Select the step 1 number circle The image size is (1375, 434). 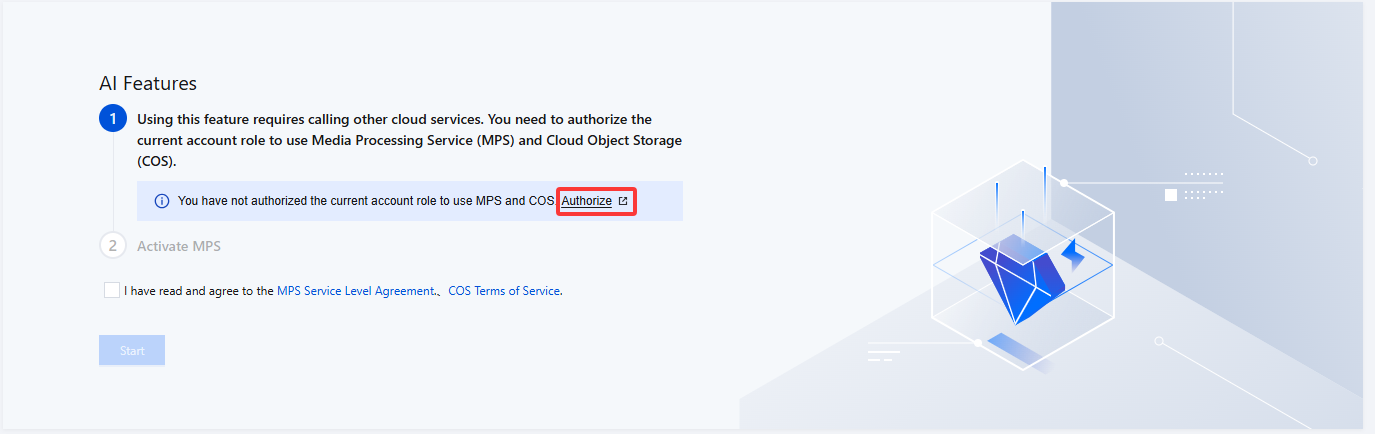tap(113, 119)
